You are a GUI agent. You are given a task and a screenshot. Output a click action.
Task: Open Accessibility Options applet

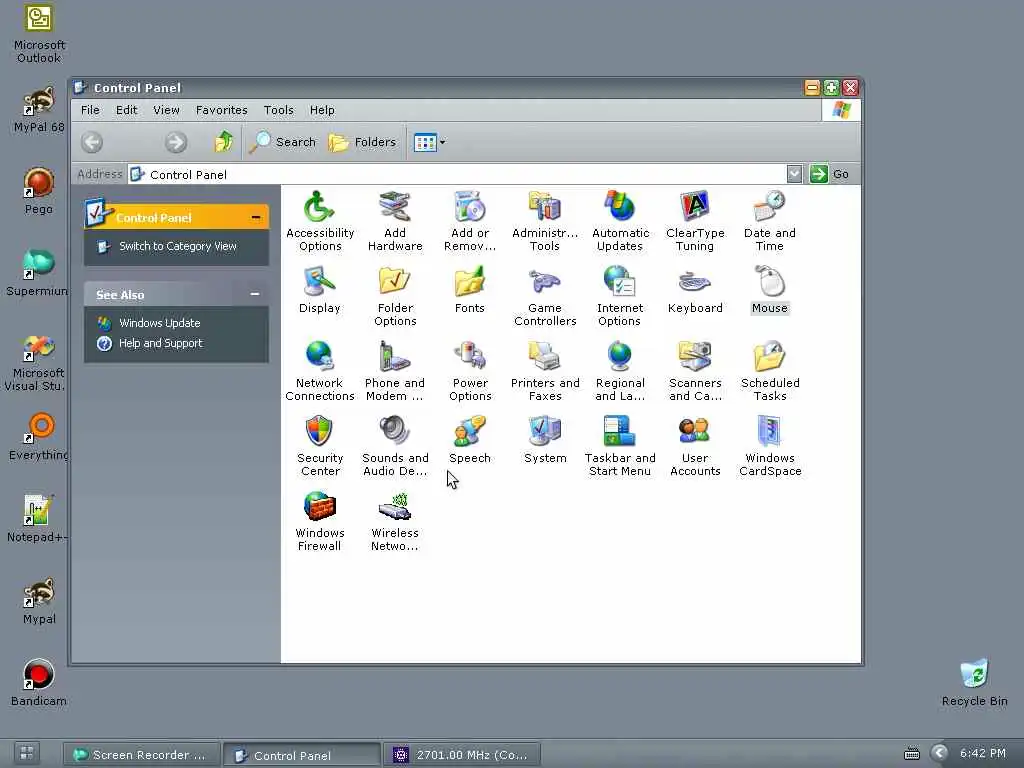(320, 221)
